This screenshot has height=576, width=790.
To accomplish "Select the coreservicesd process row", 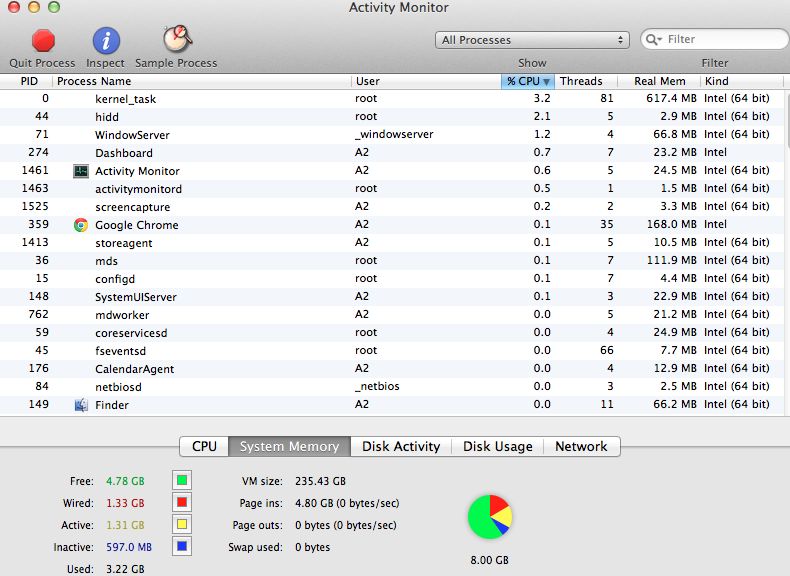I will [392, 333].
